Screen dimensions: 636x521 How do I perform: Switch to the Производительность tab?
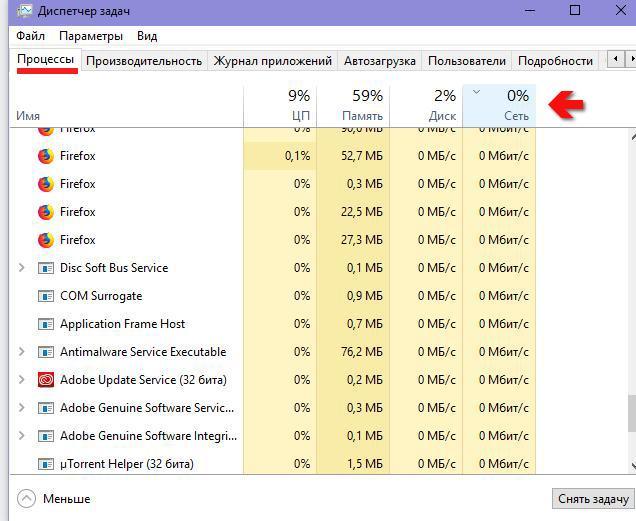click(x=144, y=61)
